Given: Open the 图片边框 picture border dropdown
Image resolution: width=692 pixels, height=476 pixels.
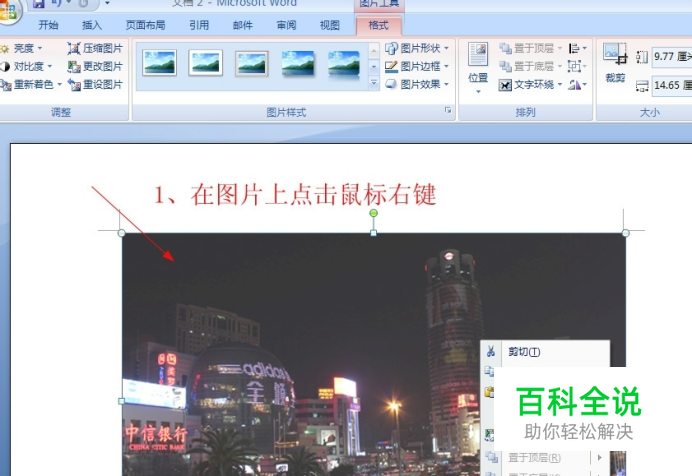Looking at the screenshot, I should (x=417, y=67).
